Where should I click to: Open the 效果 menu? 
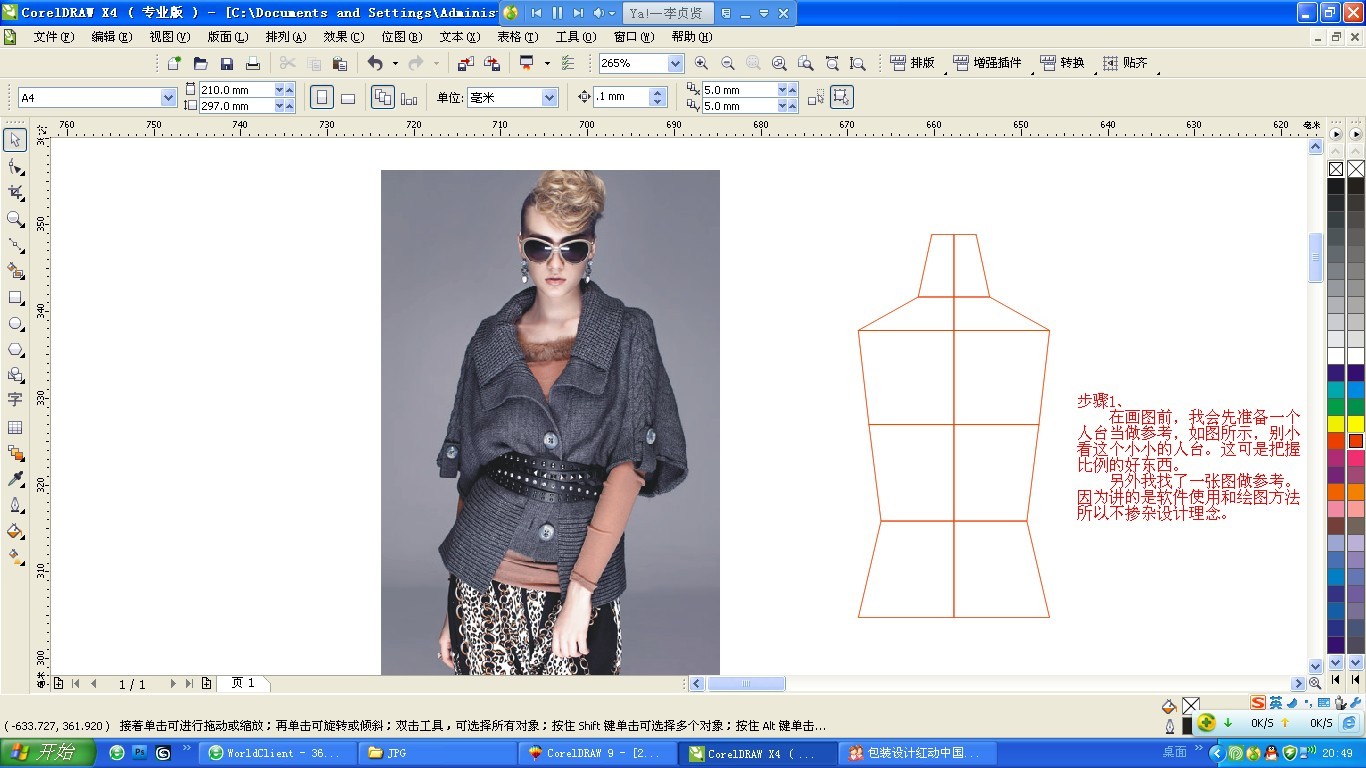(x=343, y=37)
